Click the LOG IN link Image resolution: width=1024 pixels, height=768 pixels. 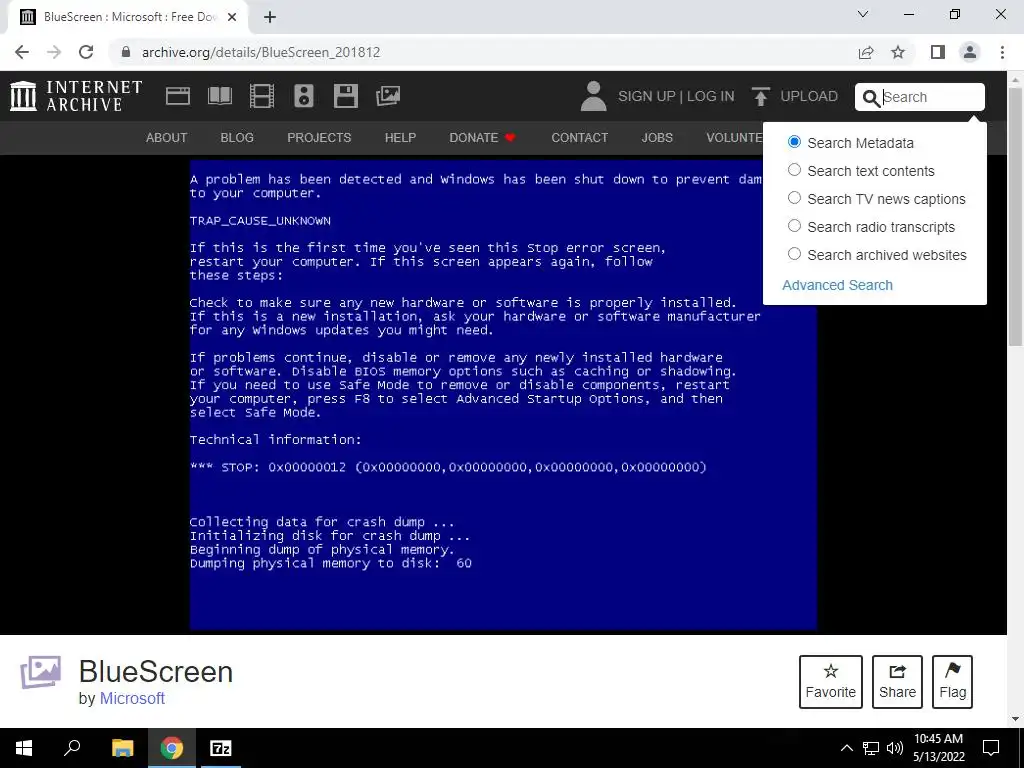[x=711, y=96]
